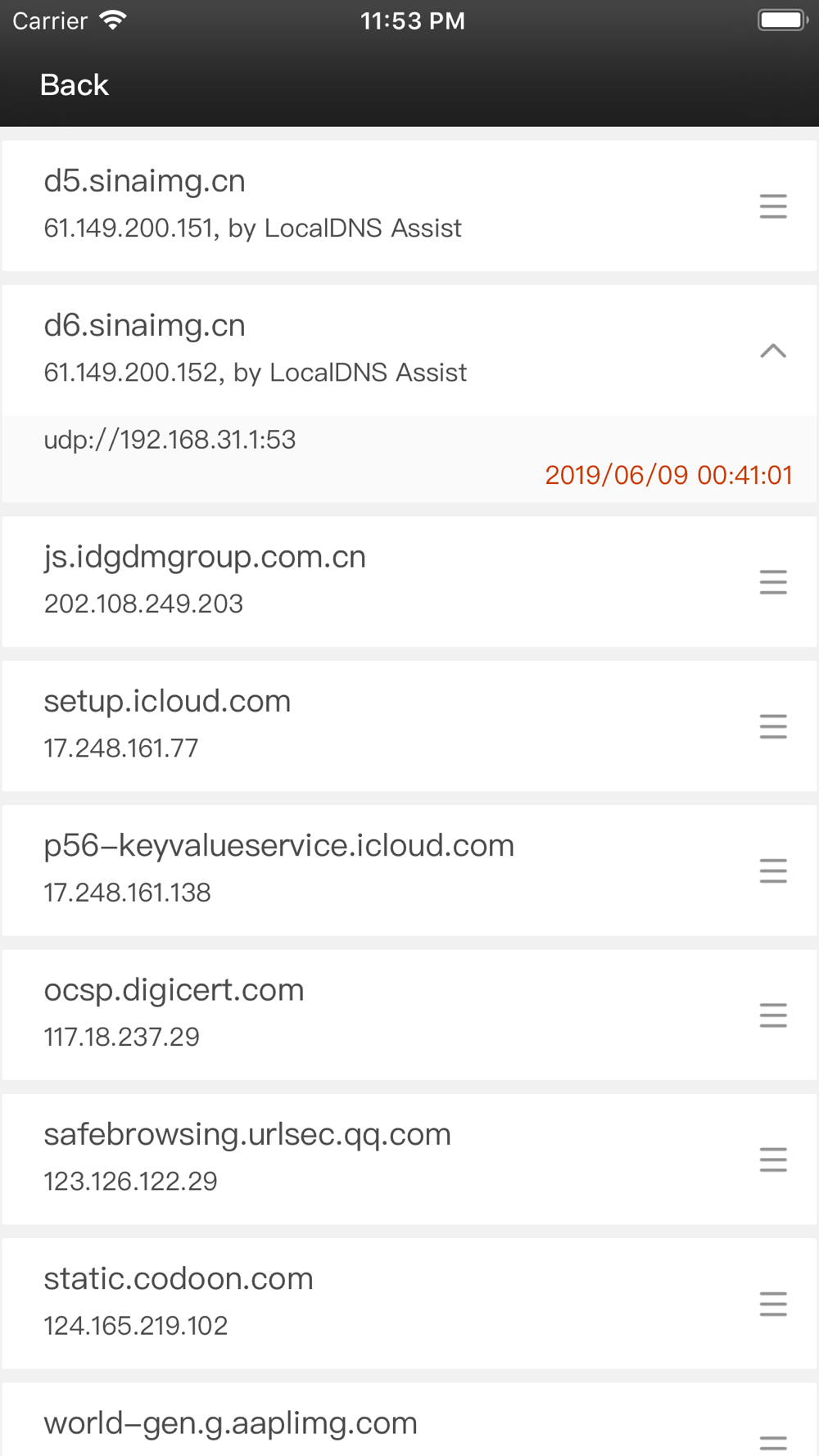Tap menu icon for safebrowsing.urlsec.qq.com
The image size is (819, 1456).
(772, 1160)
